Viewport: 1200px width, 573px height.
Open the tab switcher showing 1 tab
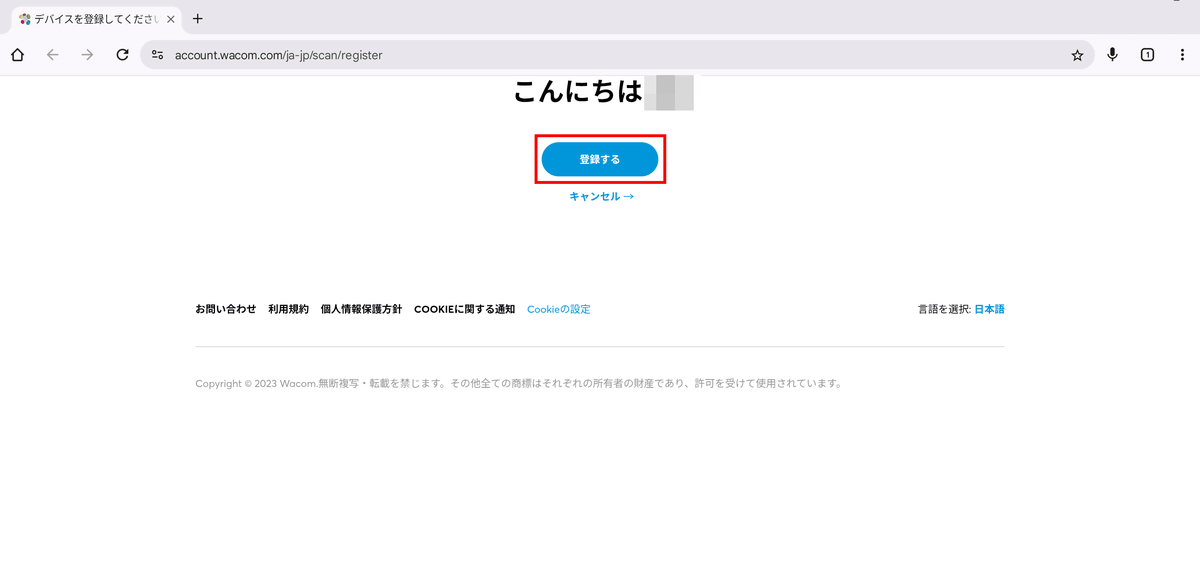(x=1147, y=55)
